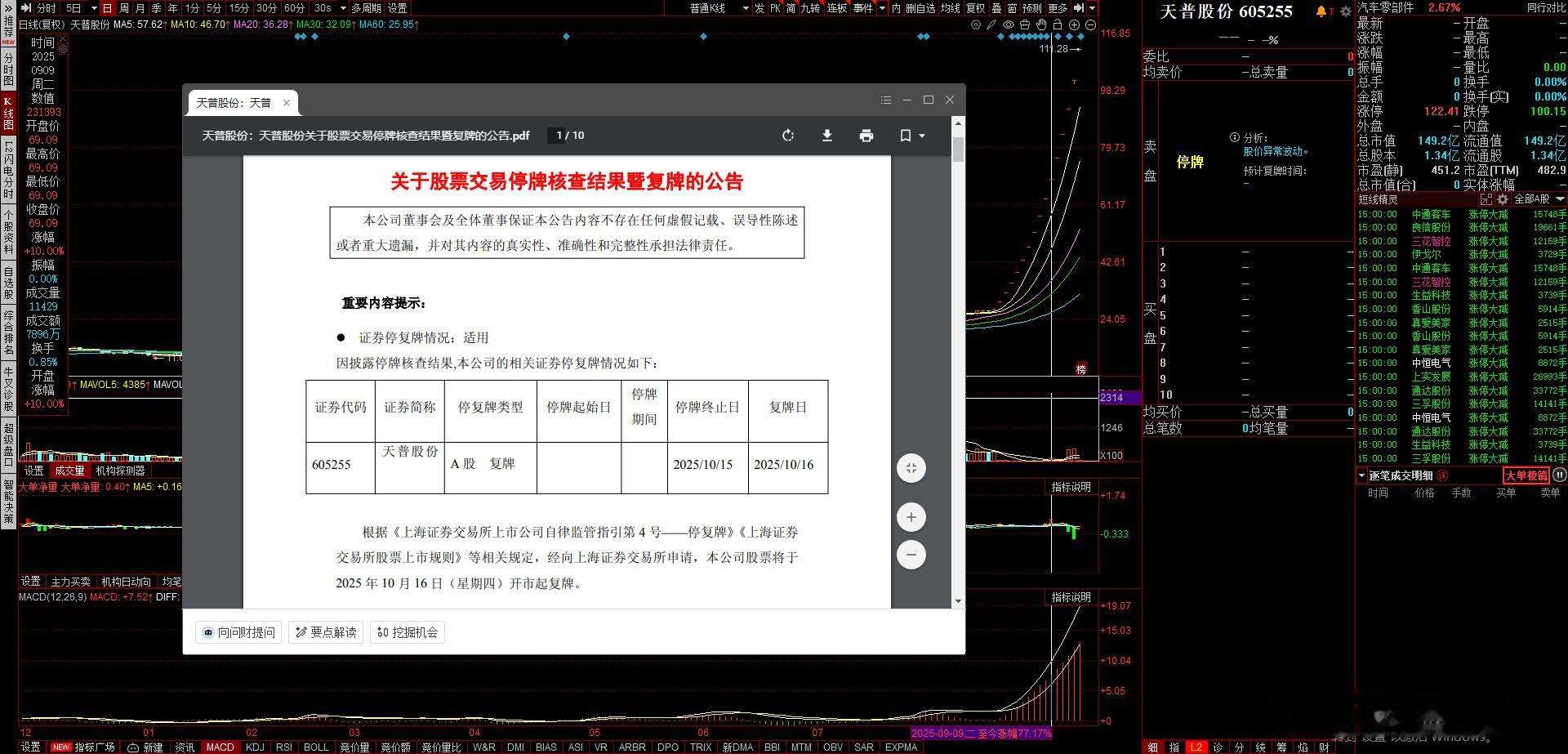
Task: Download the PDF announcement
Action: point(826,136)
